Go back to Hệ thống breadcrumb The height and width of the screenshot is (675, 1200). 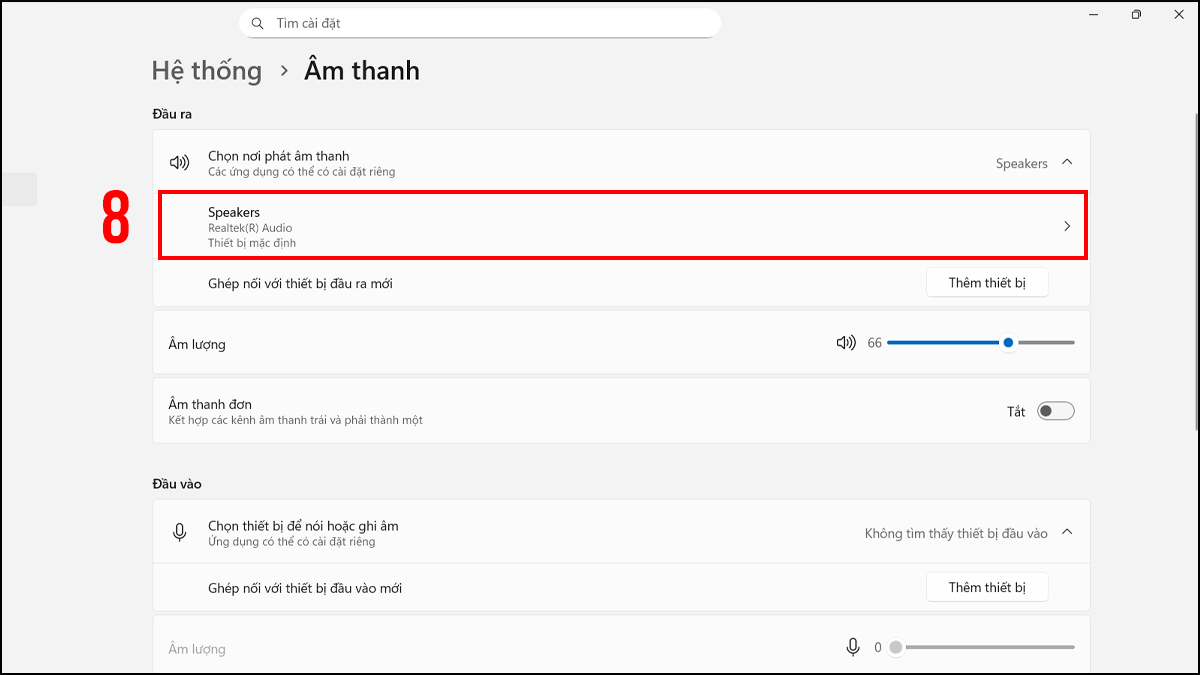point(207,71)
